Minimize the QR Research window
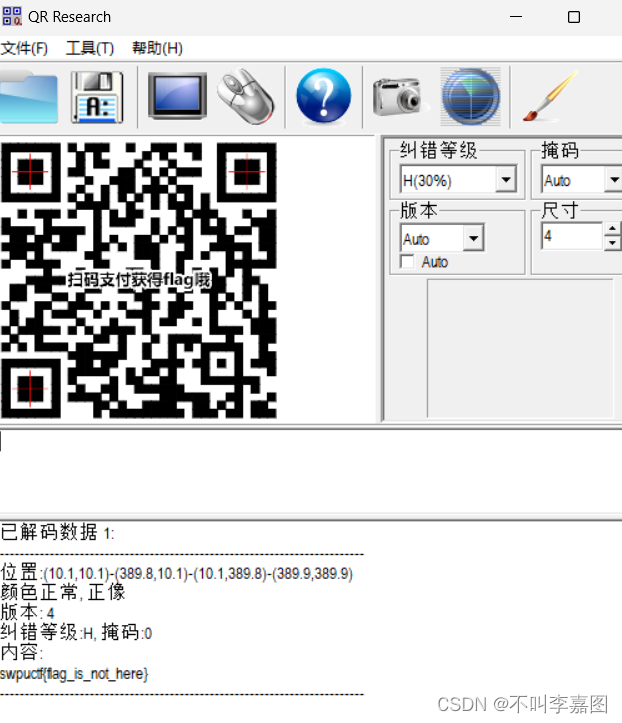This screenshot has height=723, width=622. pos(516,17)
